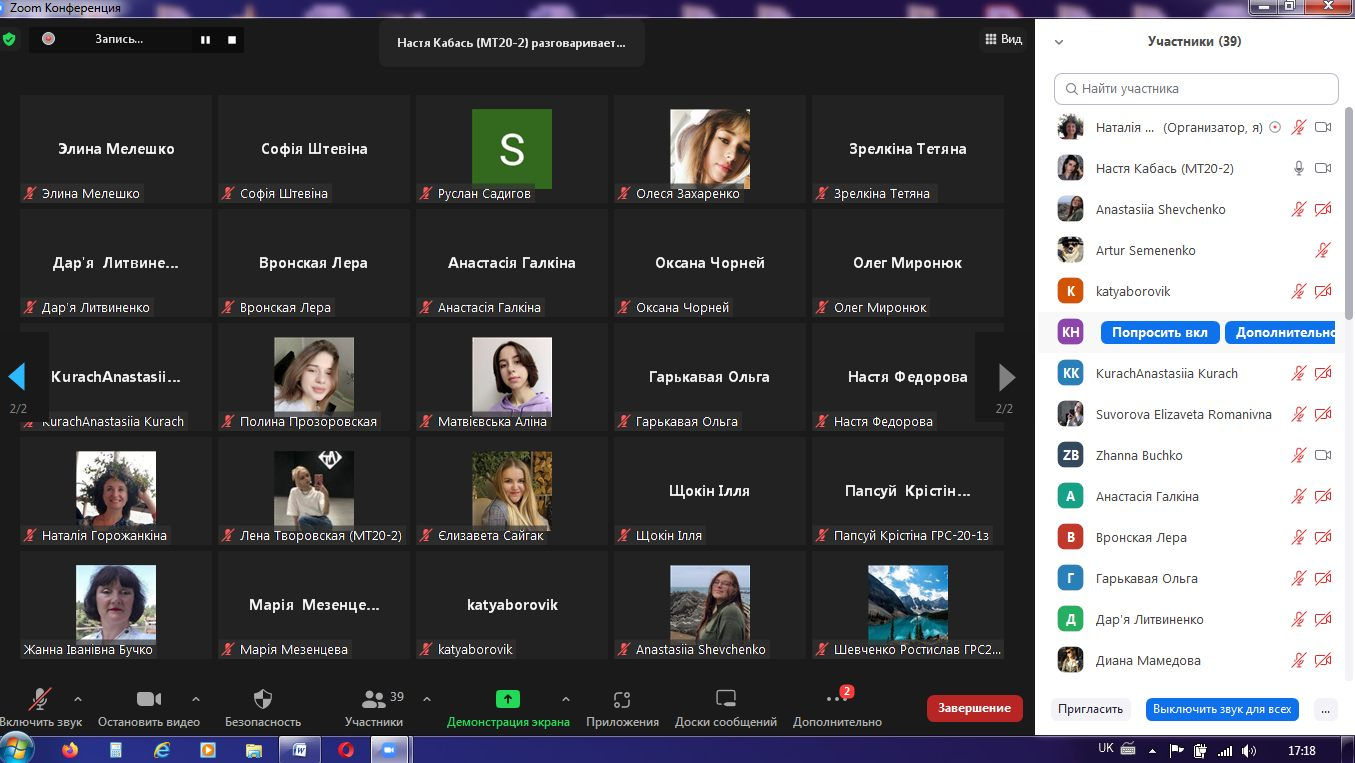Toggle the Участники panel in toolbar
This screenshot has height=763, width=1355.
(374, 707)
